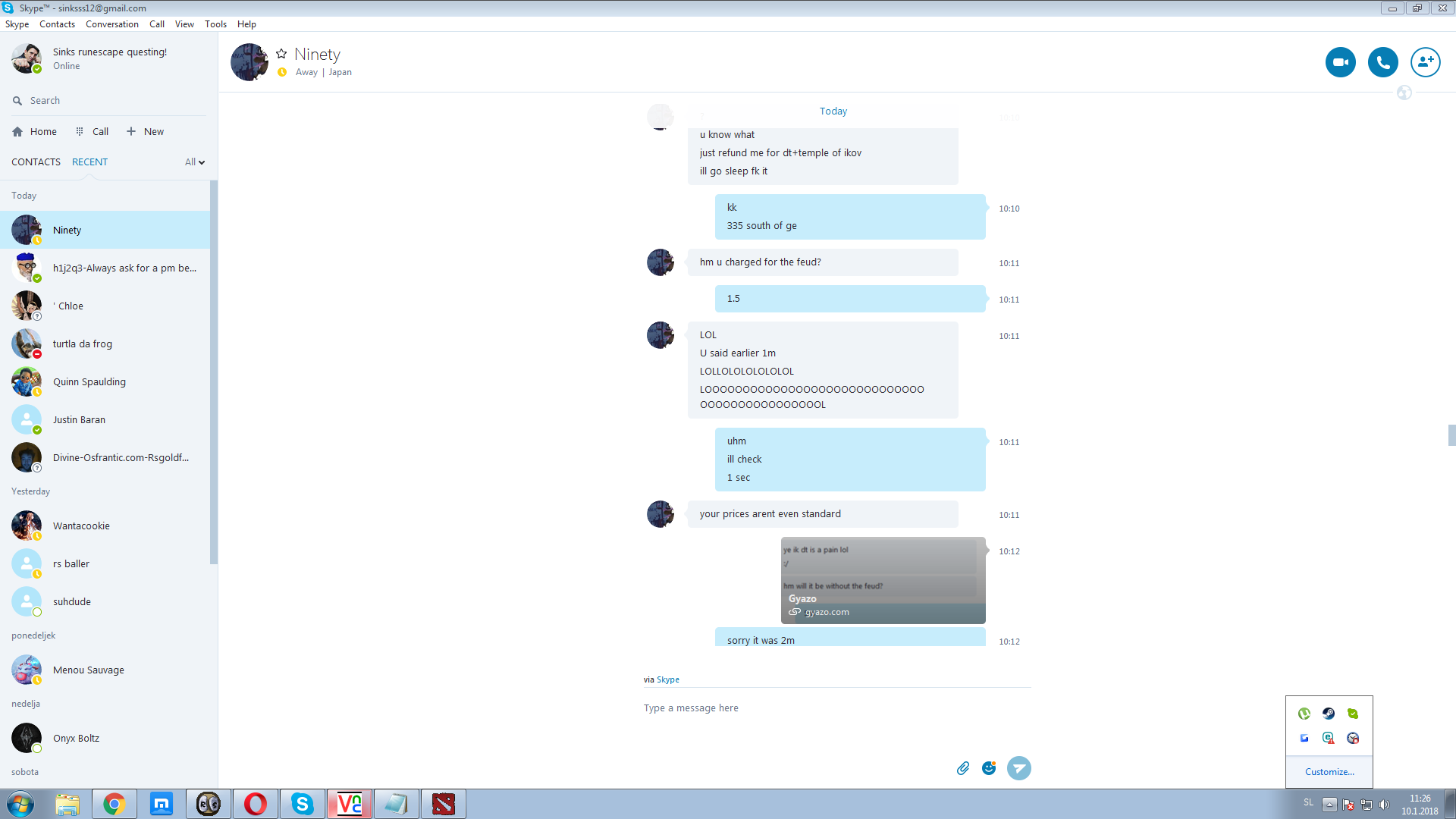Start a video call with Ninety

pos(1340,62)
